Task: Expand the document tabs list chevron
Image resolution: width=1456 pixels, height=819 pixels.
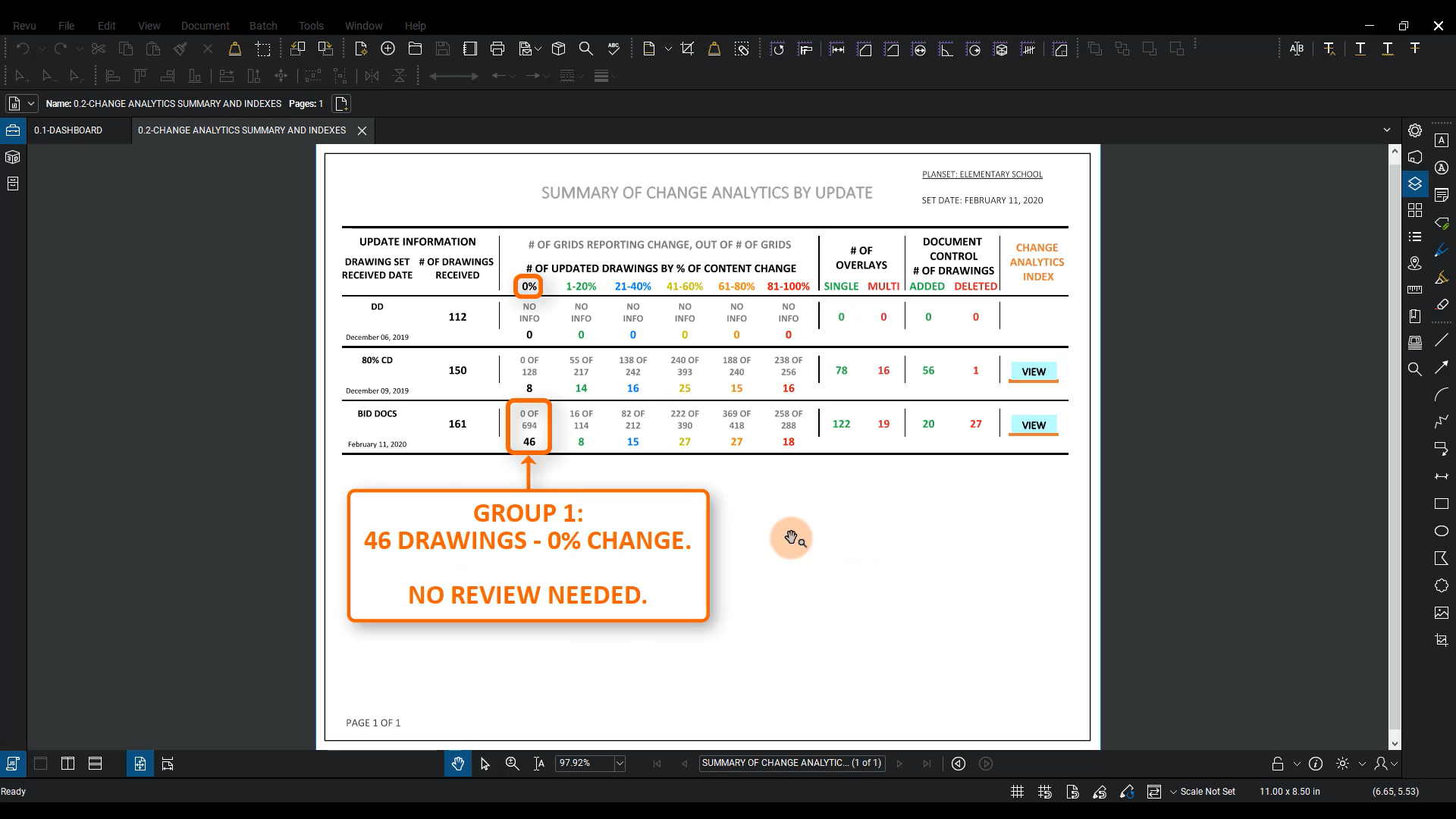Action: click(x=1386, y=130)
